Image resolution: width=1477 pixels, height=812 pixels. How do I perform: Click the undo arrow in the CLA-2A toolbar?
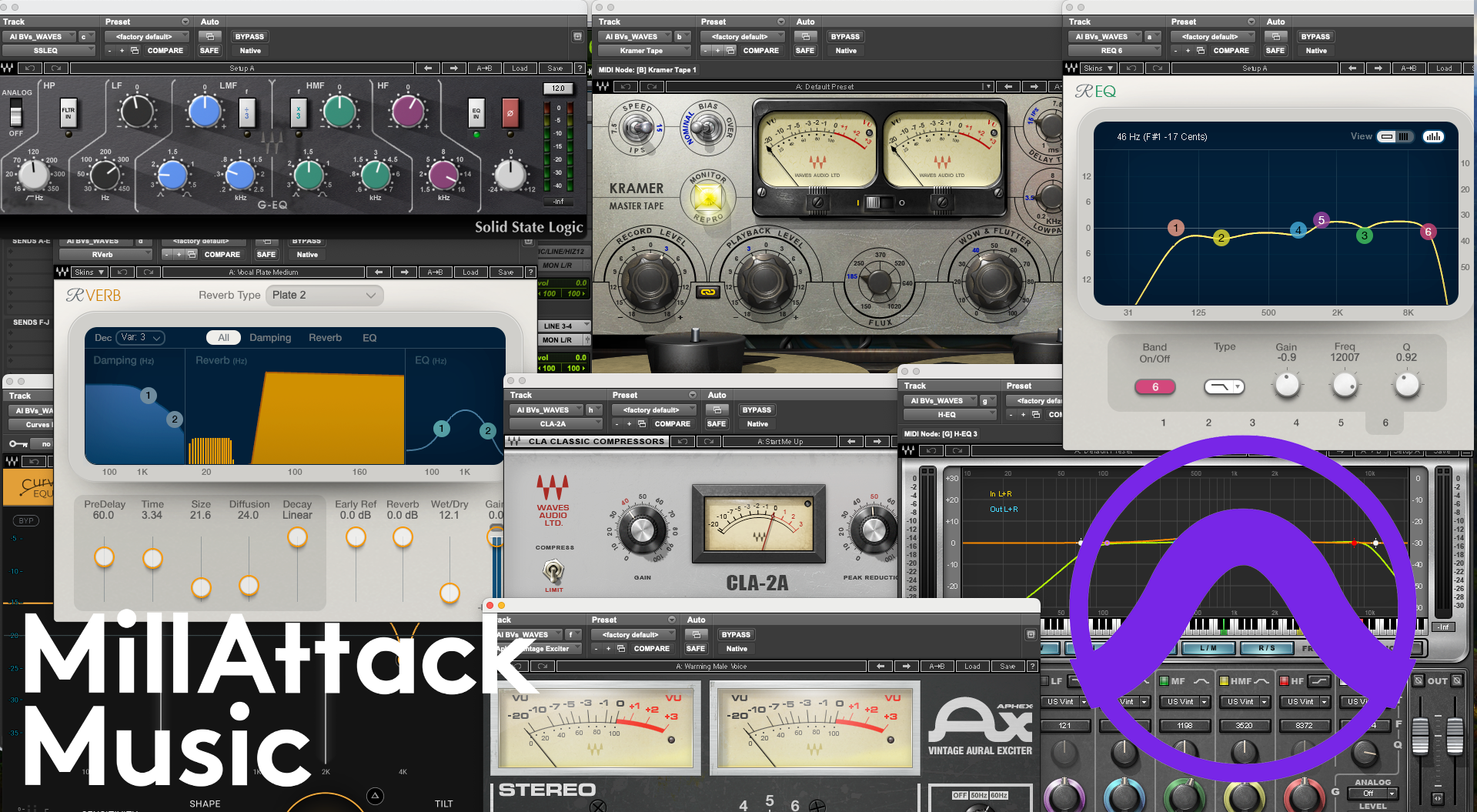[682, 441]
